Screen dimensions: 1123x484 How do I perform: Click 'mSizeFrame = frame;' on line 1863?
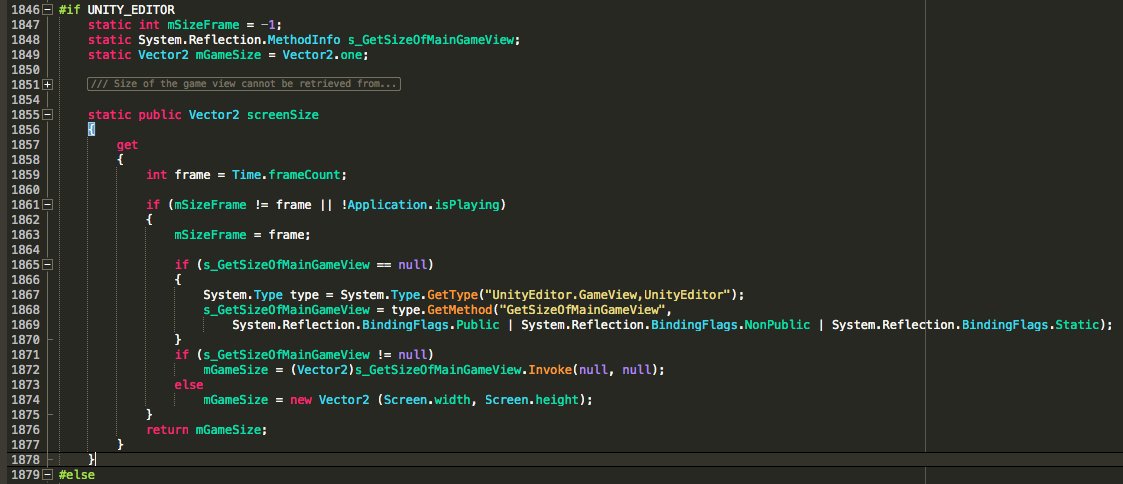point(243,235)
